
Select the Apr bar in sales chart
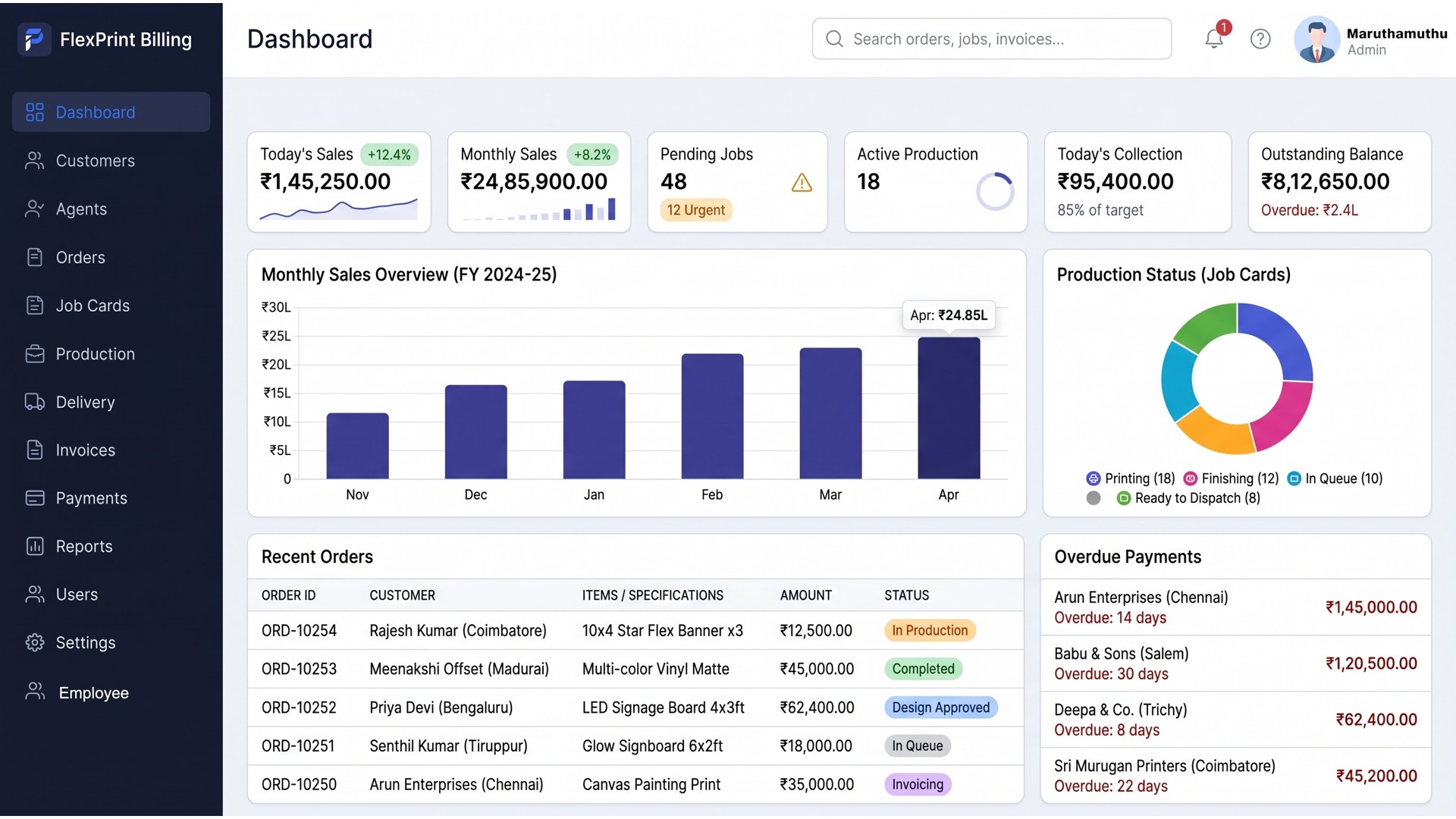(949, 408)
